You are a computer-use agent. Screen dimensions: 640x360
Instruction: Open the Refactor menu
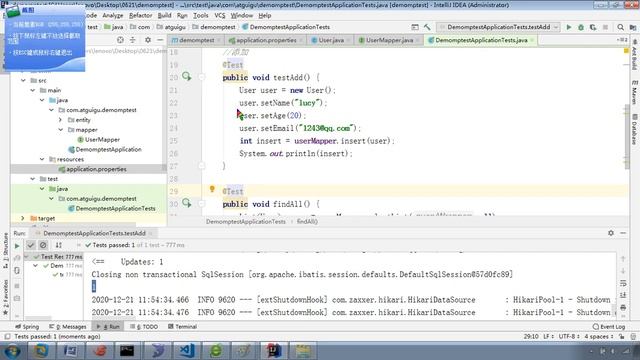pyautogui.click(x=140, y=16)
